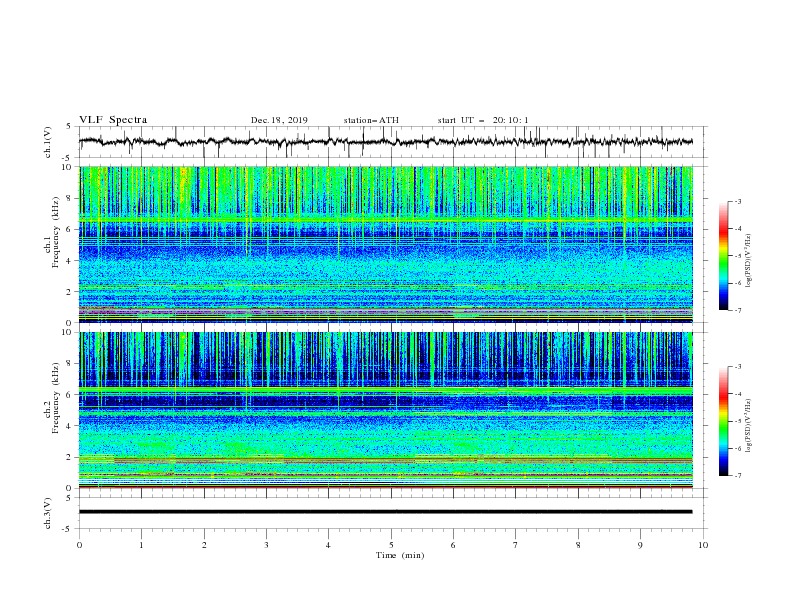Screen dimensions: 792x612
Task: Click the time axis tick label "8"
Action: point(578,545)
